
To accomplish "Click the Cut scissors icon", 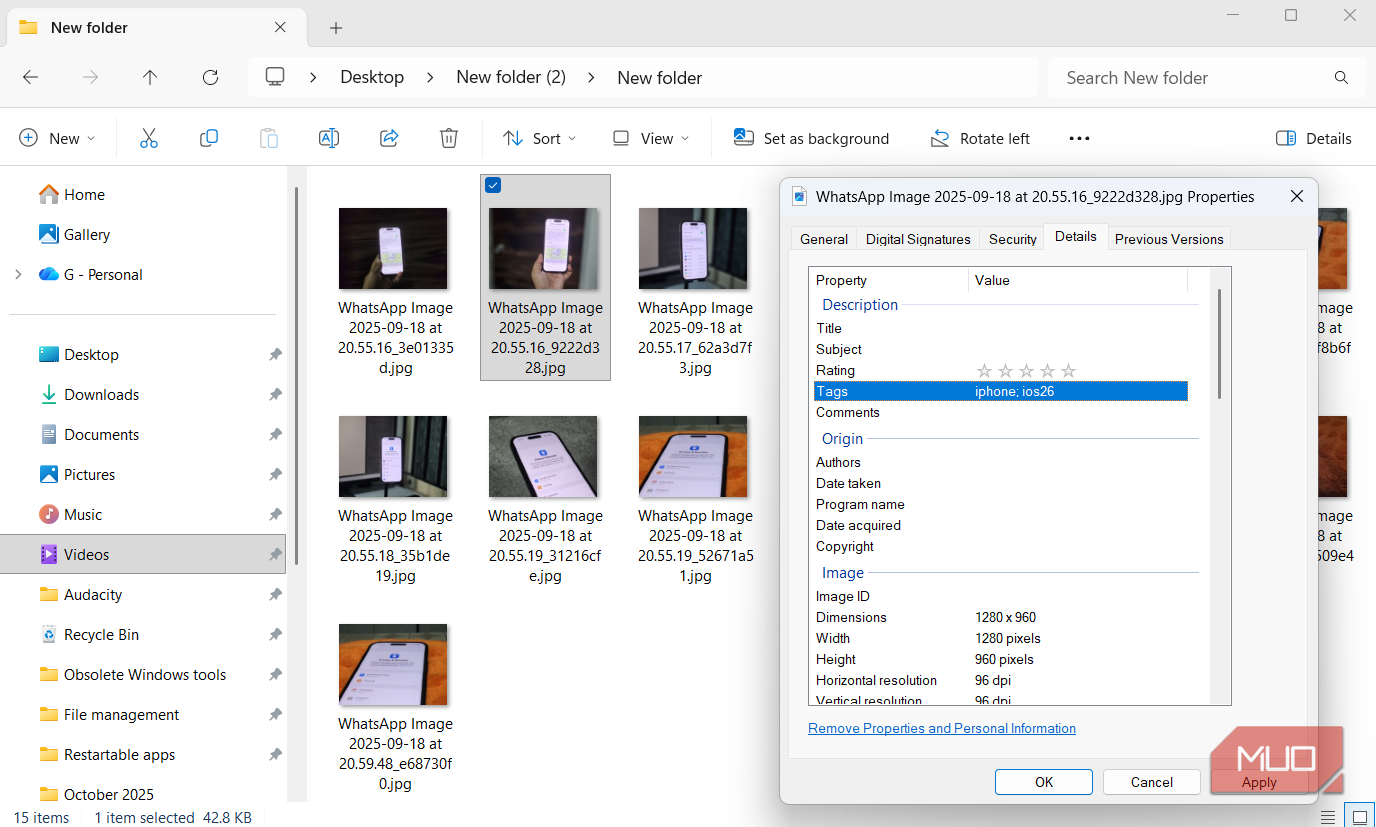I will (149, 138).
